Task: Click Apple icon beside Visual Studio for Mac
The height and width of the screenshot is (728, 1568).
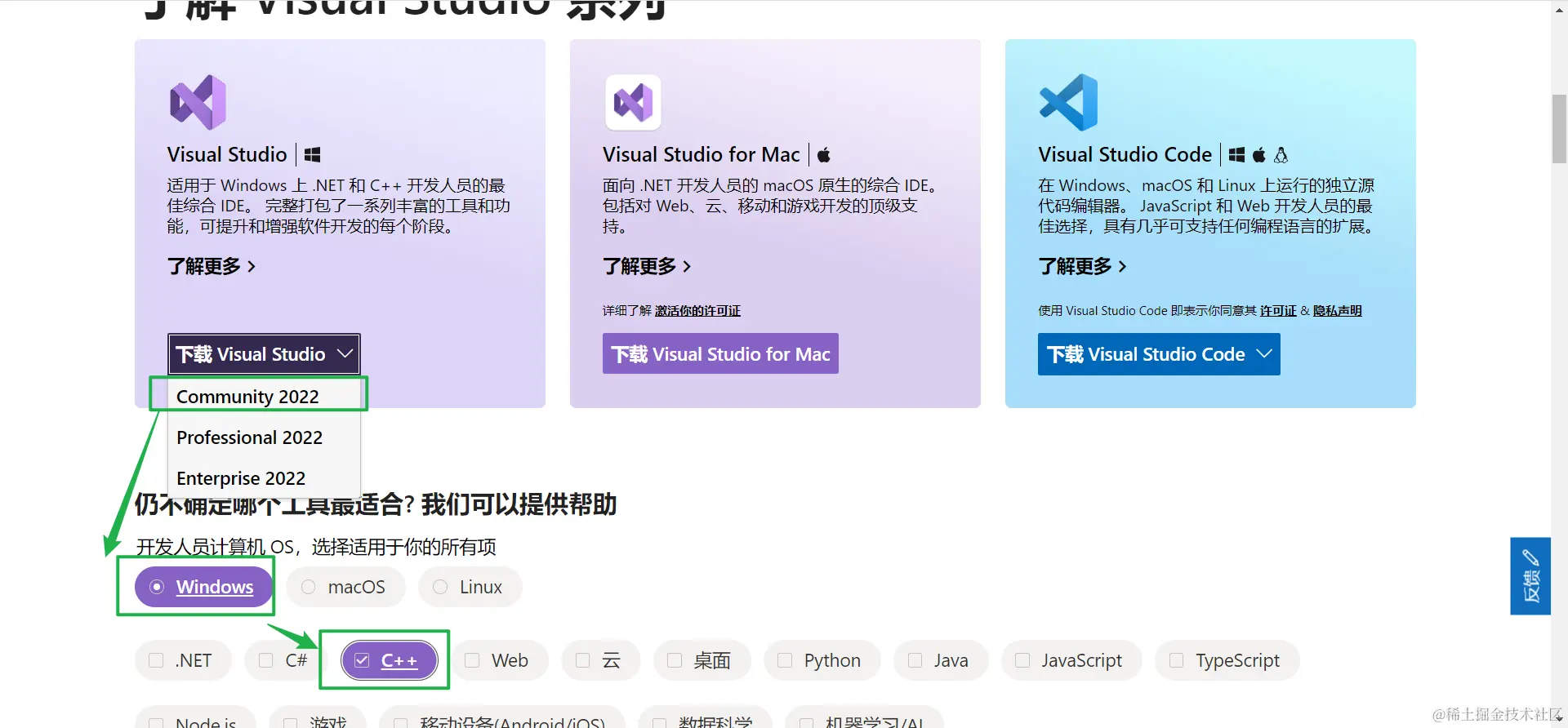Action: click(x=824, y=154)
